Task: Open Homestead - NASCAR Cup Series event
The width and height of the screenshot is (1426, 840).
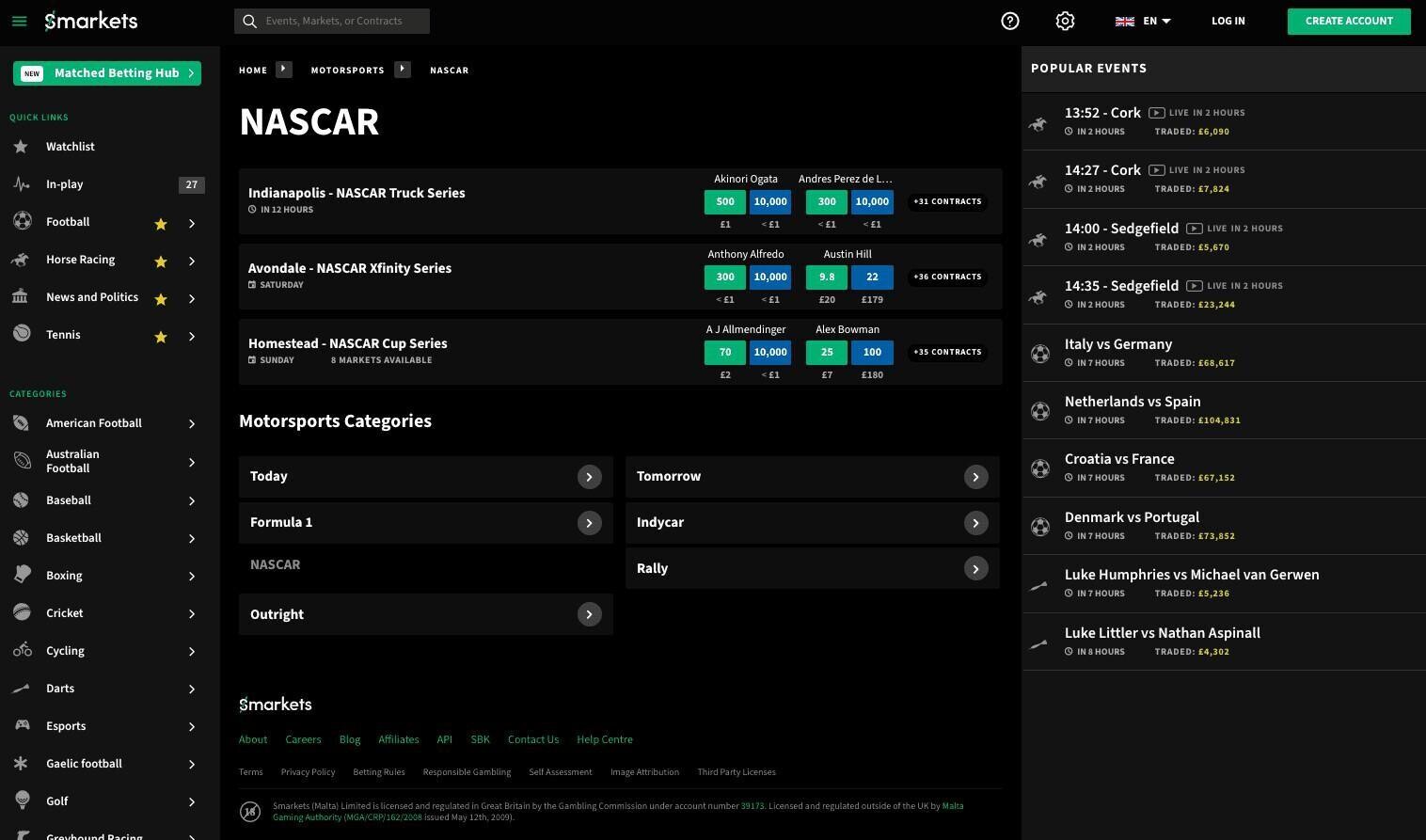Action: click(348, 343)
